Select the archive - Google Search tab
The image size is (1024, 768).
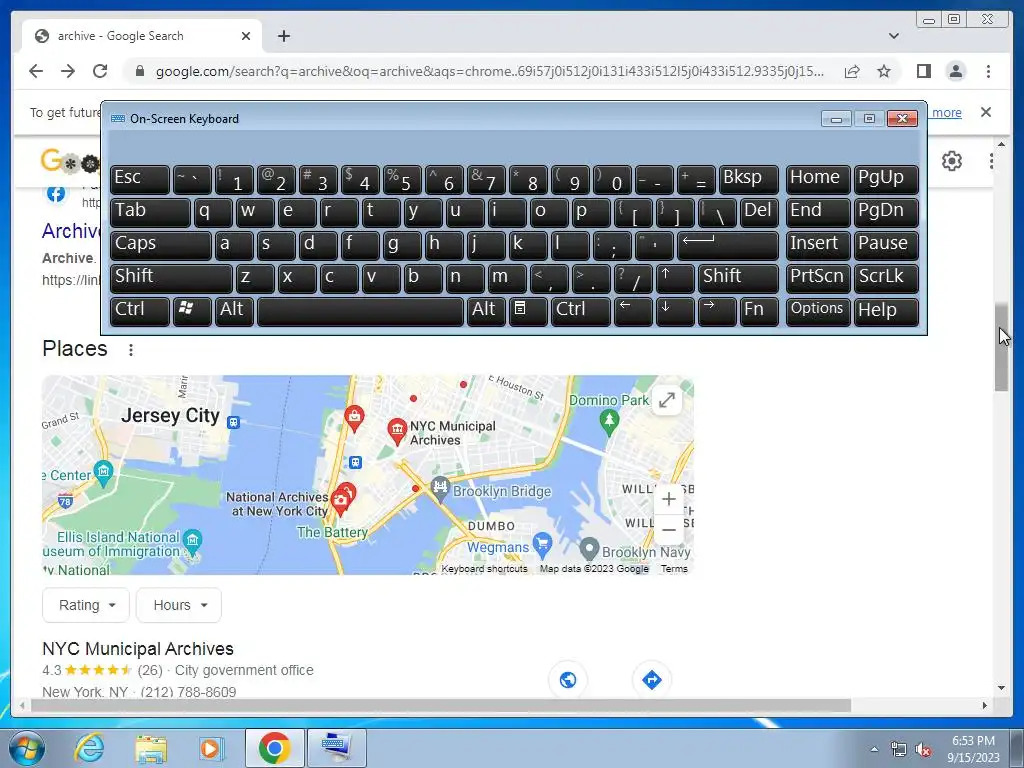tap(140, 36)
